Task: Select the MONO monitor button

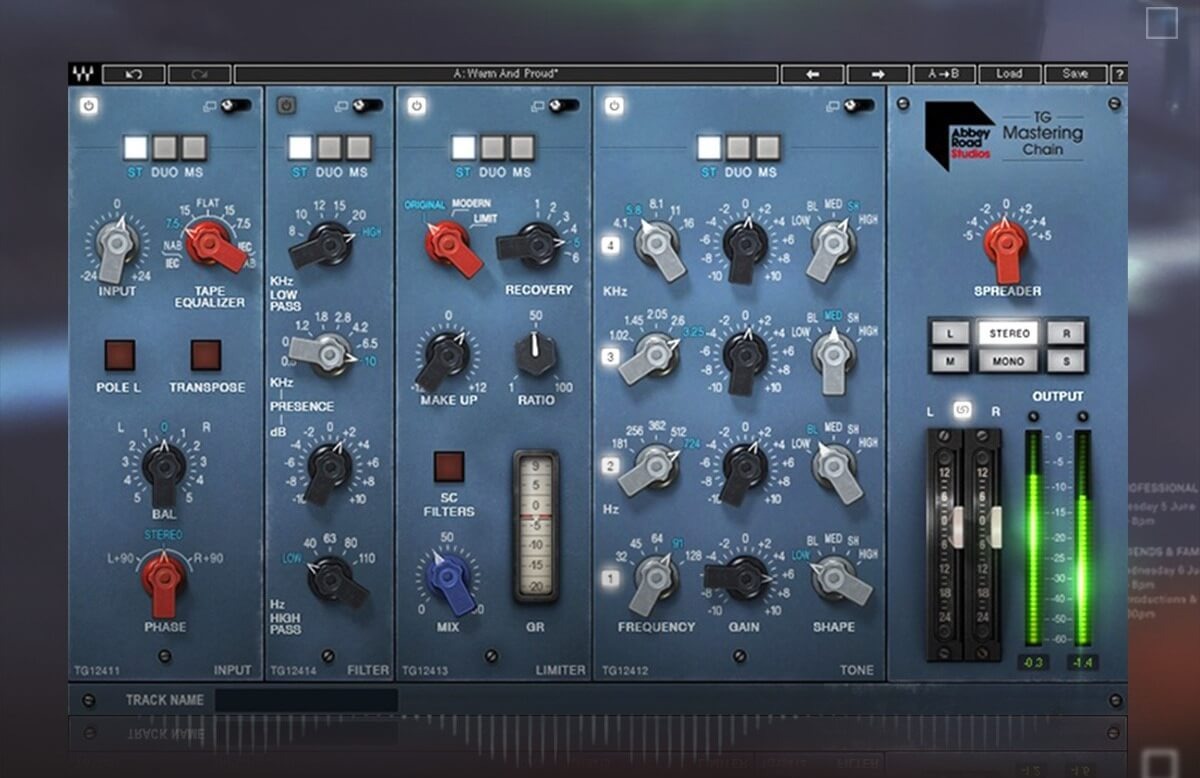Action: coord(1008,360)
